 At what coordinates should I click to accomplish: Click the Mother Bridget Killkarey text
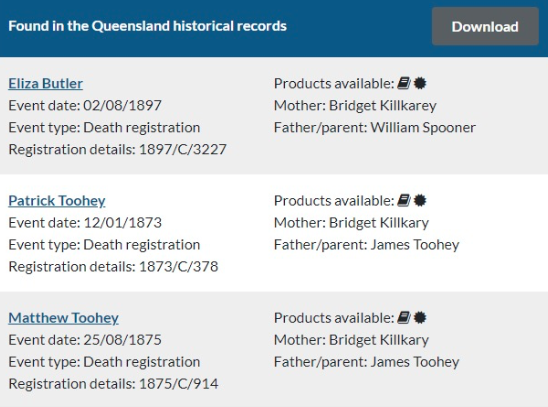point(355,106)
